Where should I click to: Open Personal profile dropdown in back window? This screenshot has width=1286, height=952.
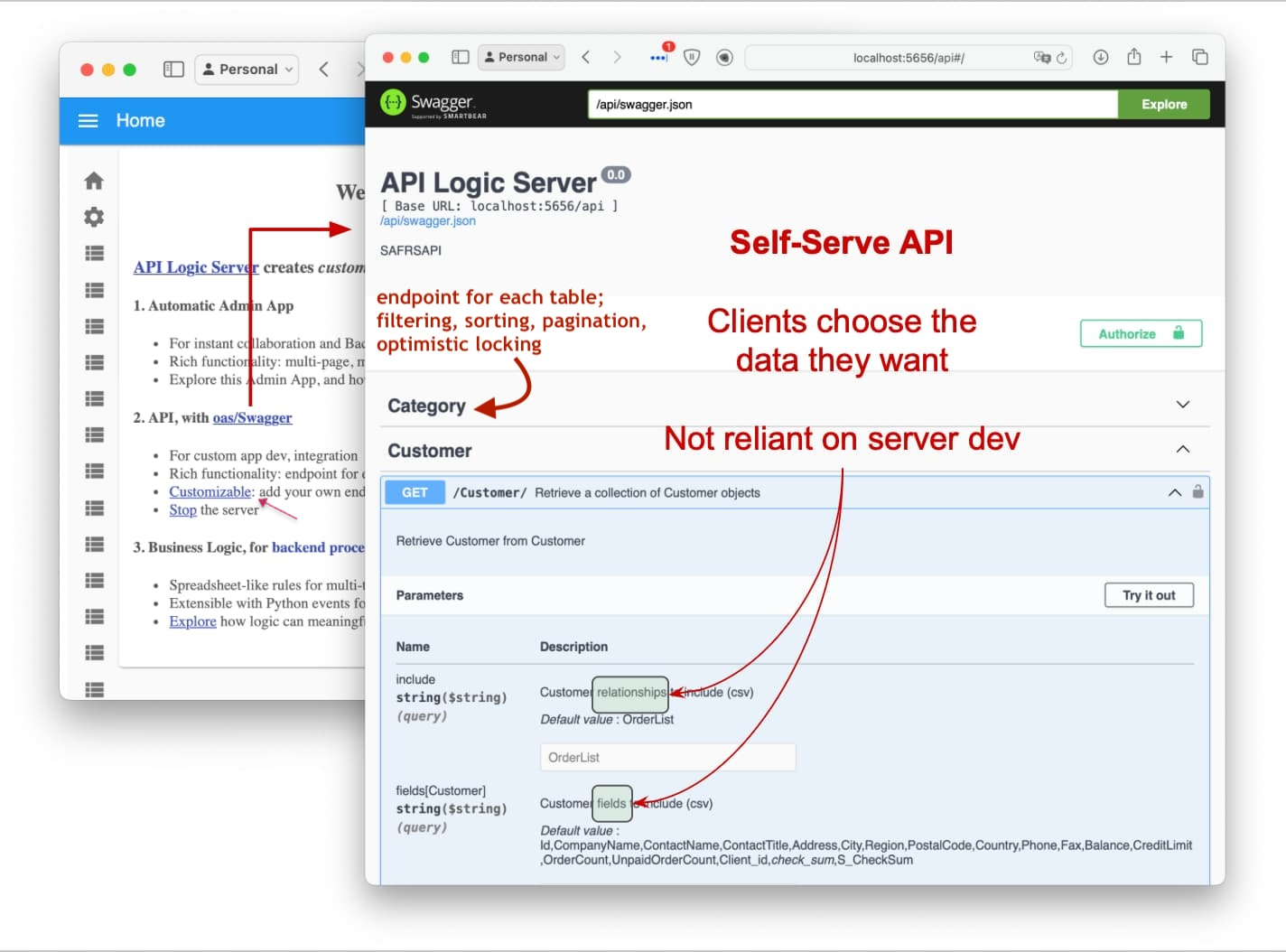[247, 70]
